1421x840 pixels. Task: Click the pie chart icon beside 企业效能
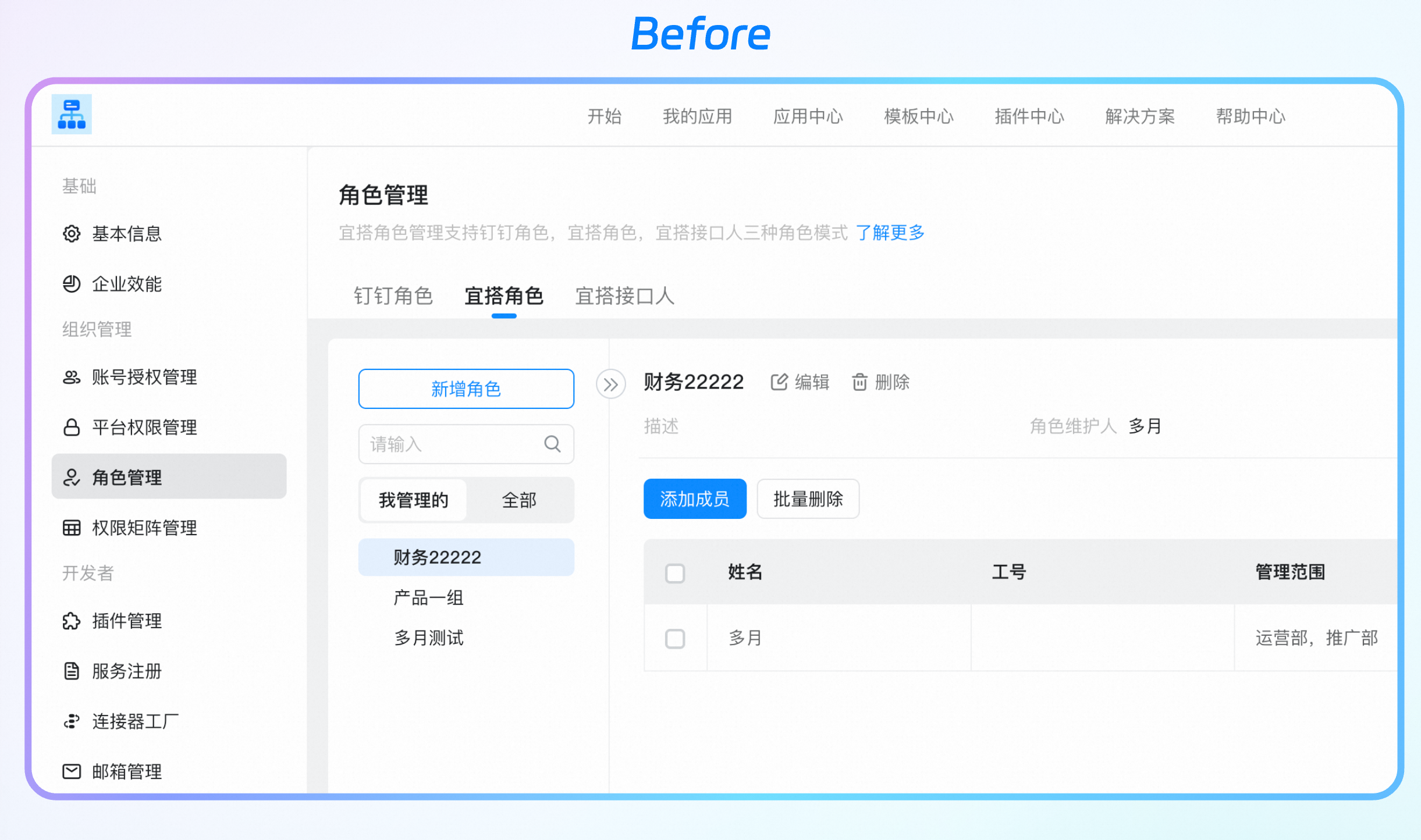[72, 284]
